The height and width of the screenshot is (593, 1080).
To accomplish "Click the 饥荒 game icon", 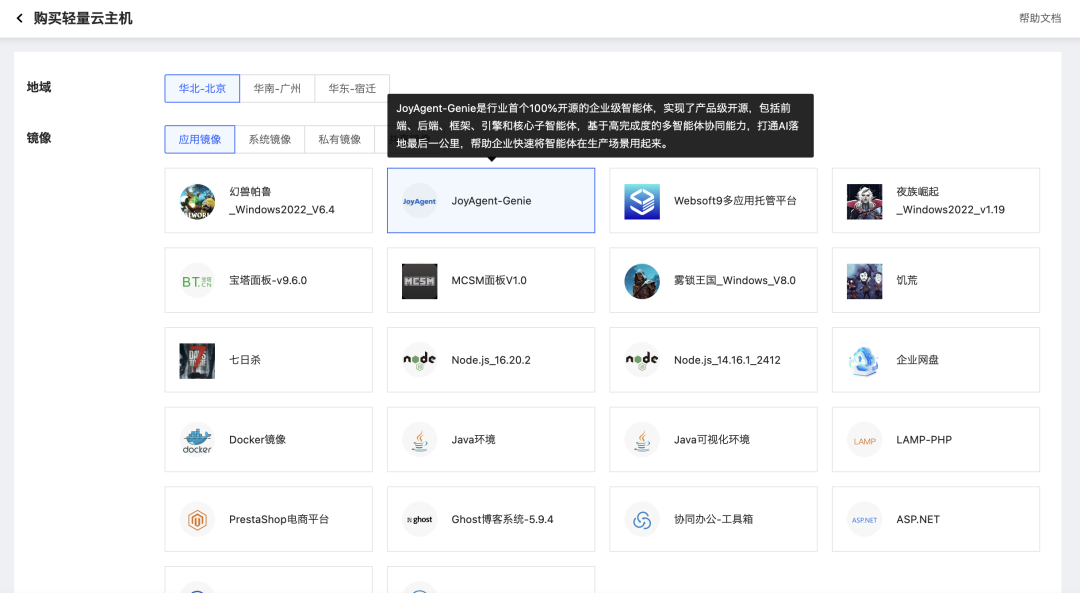I will point(864,281).
